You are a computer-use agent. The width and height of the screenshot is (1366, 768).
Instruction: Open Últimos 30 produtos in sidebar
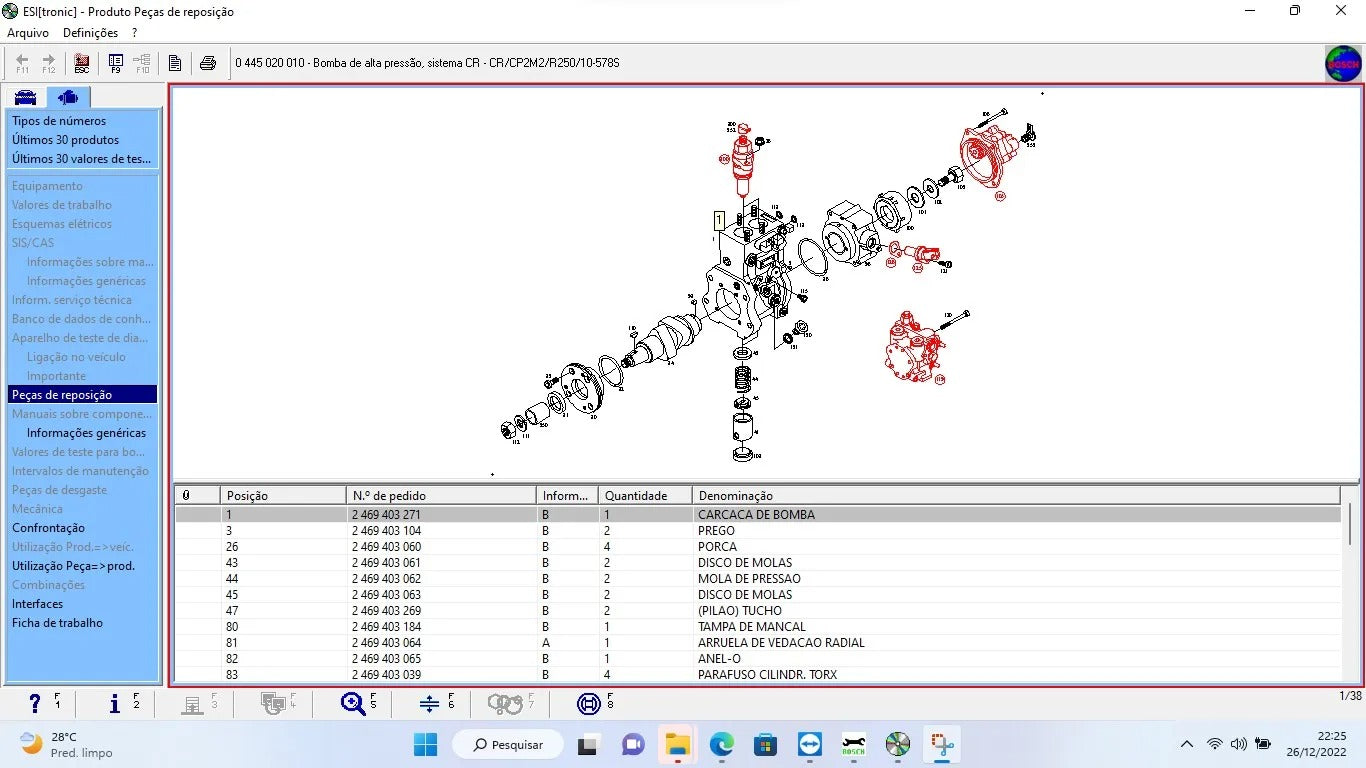[x=65, y=140]
